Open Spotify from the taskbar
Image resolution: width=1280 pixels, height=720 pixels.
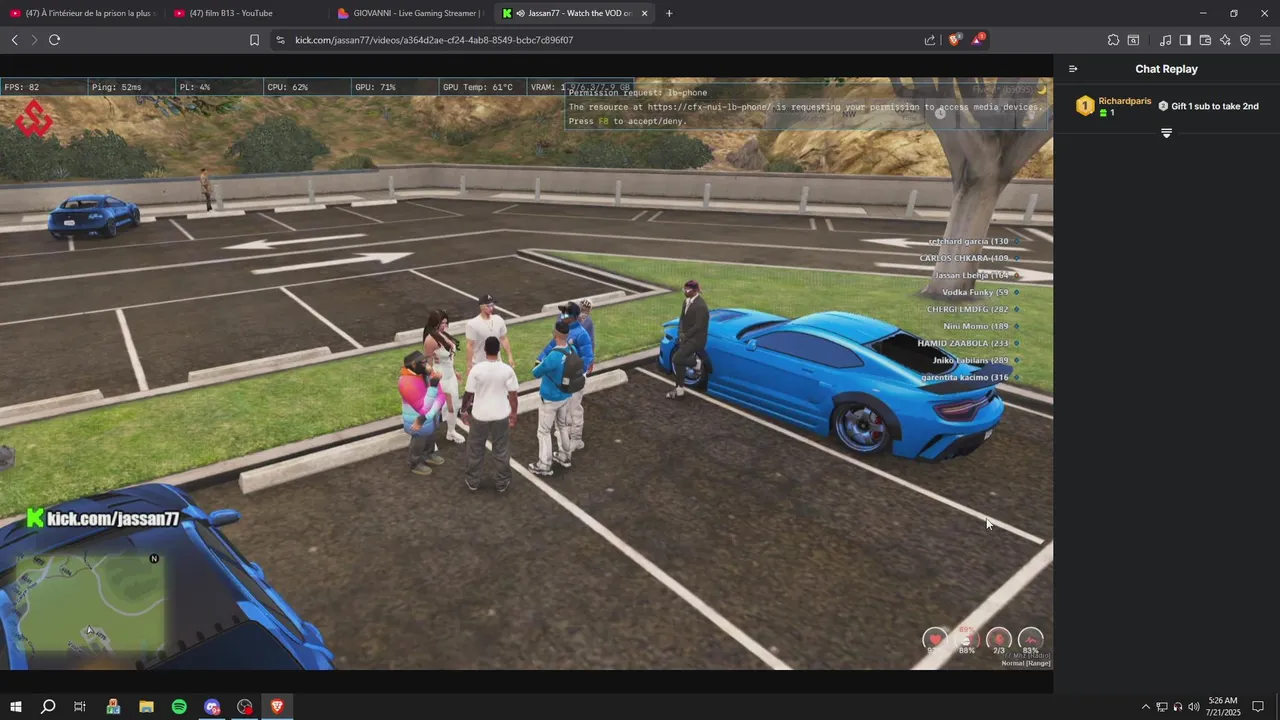click(x=179, y=707)
